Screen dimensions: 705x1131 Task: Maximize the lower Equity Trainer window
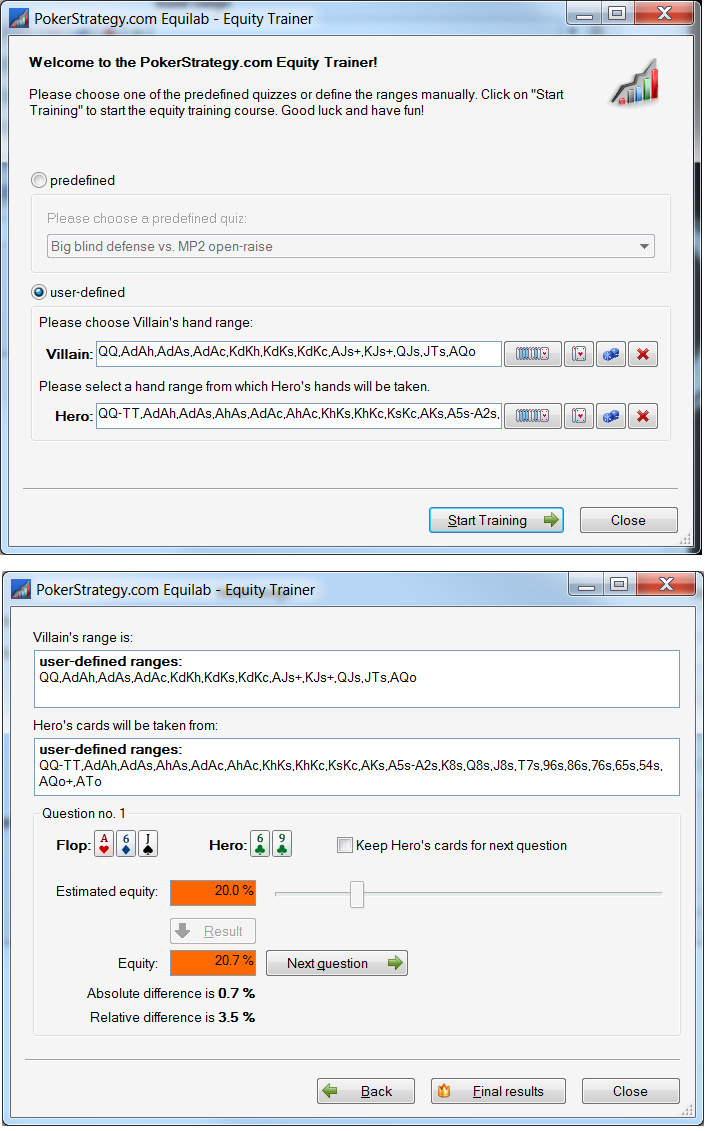coord(618,584)
